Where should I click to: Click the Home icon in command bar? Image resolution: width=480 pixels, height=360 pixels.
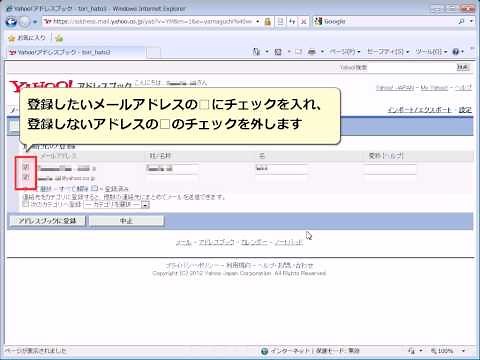[256, 52]
